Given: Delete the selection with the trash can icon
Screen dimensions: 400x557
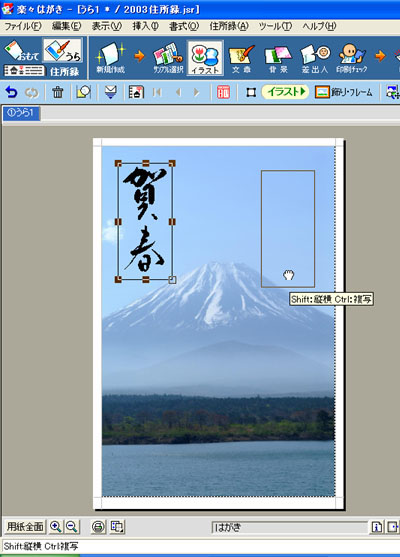Looking at the screenshot, I should (58, 92).
